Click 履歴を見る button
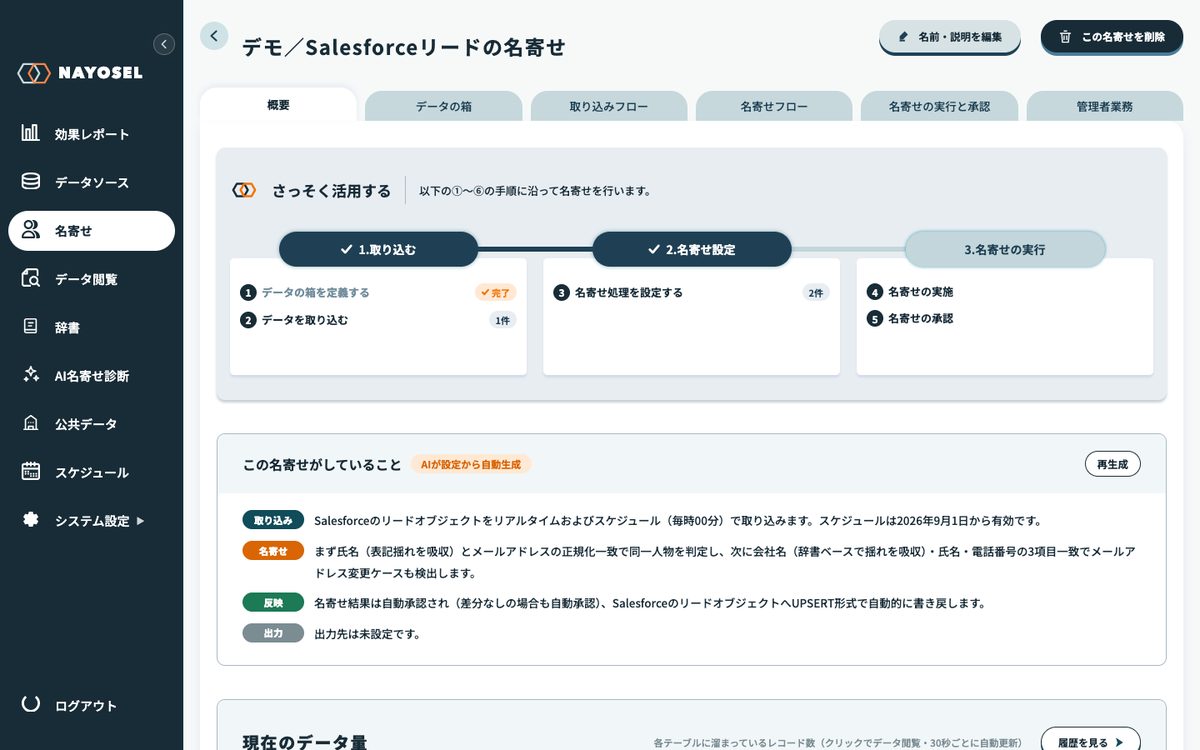1200x750 pixels. [x=1090, y=742]
